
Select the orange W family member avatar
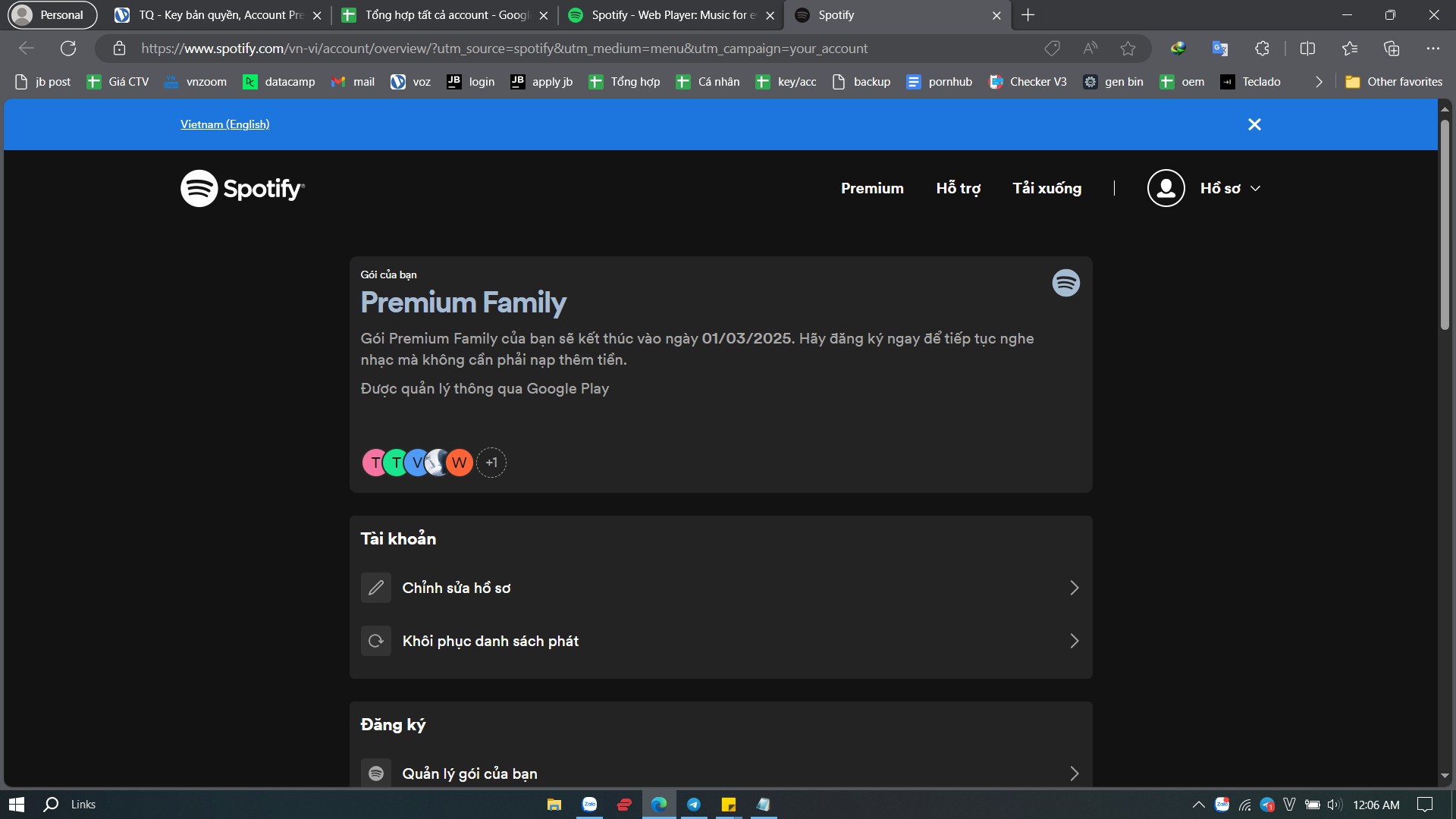click(460, 463)
